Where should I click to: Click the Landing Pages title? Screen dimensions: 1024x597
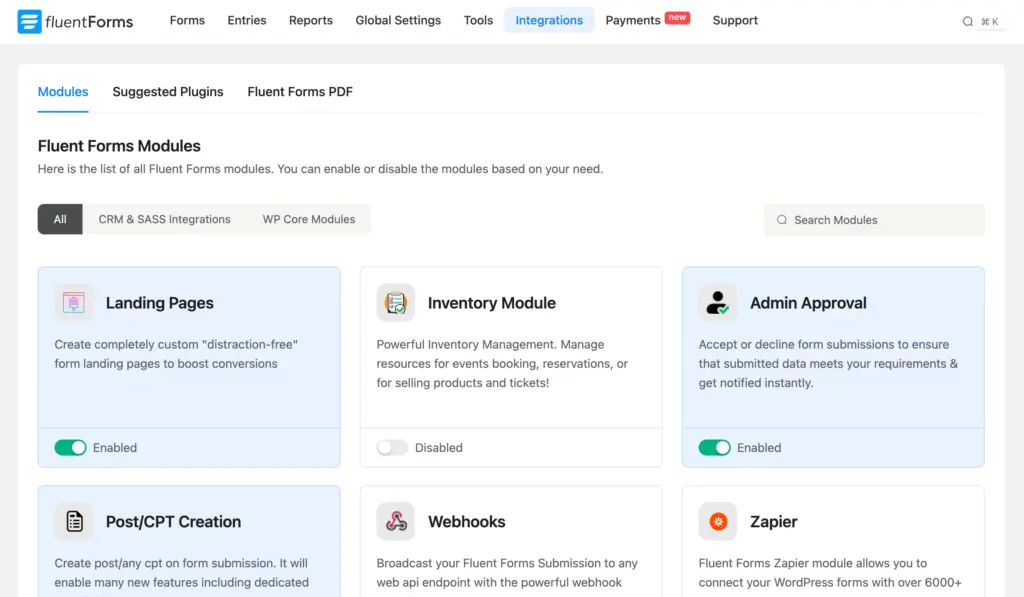[x=159, y=303]
